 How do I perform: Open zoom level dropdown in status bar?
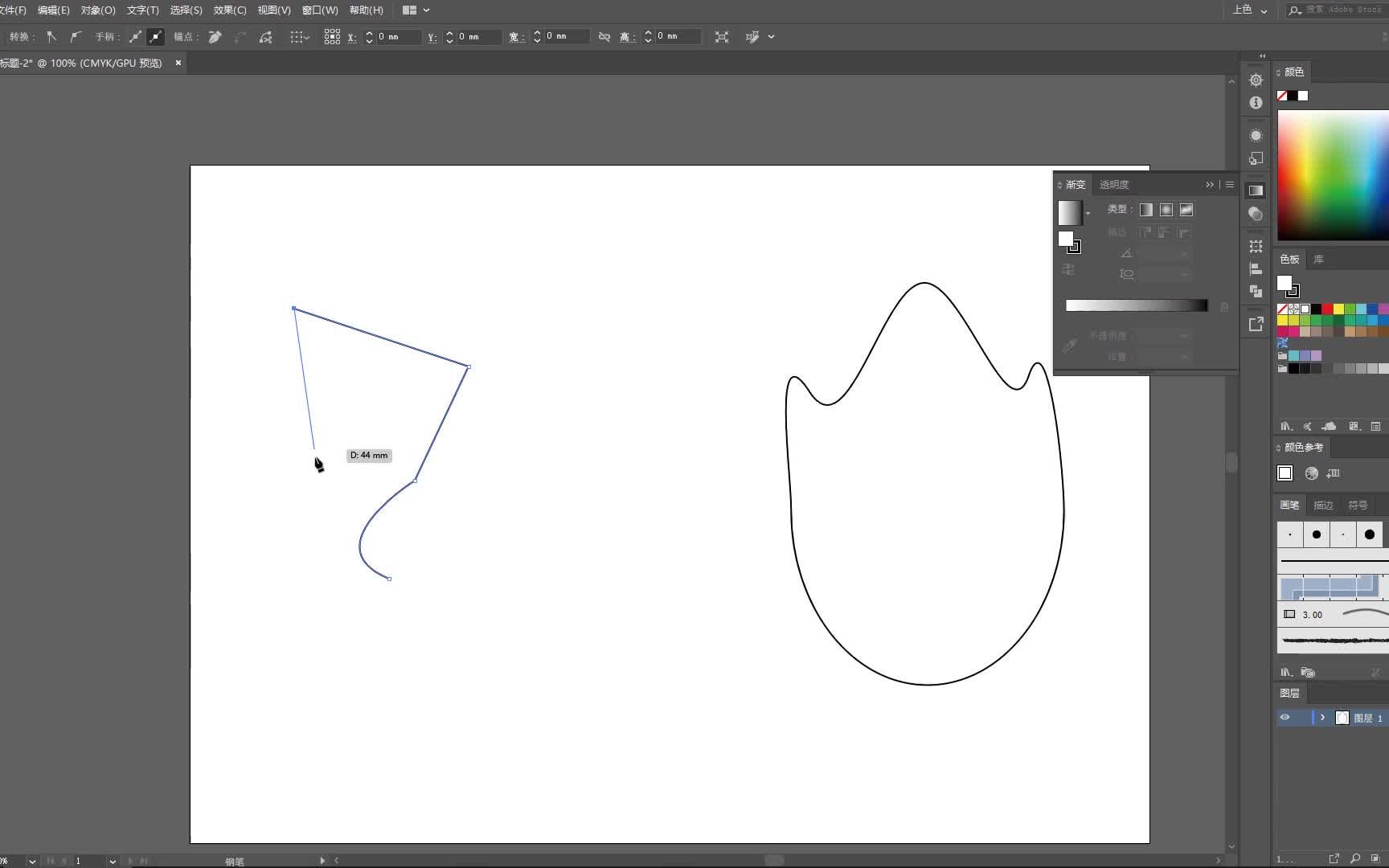[x=32, y=861]
